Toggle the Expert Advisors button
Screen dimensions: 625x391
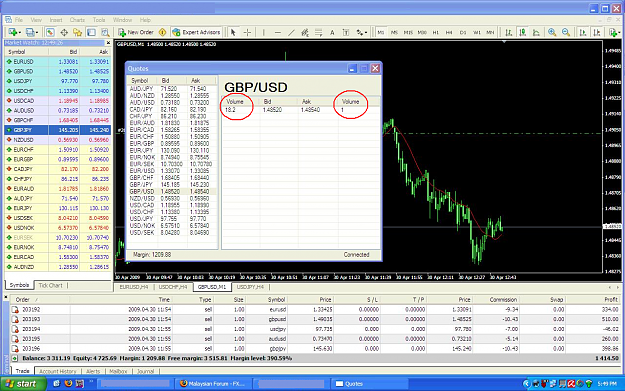tap(196, 32)
